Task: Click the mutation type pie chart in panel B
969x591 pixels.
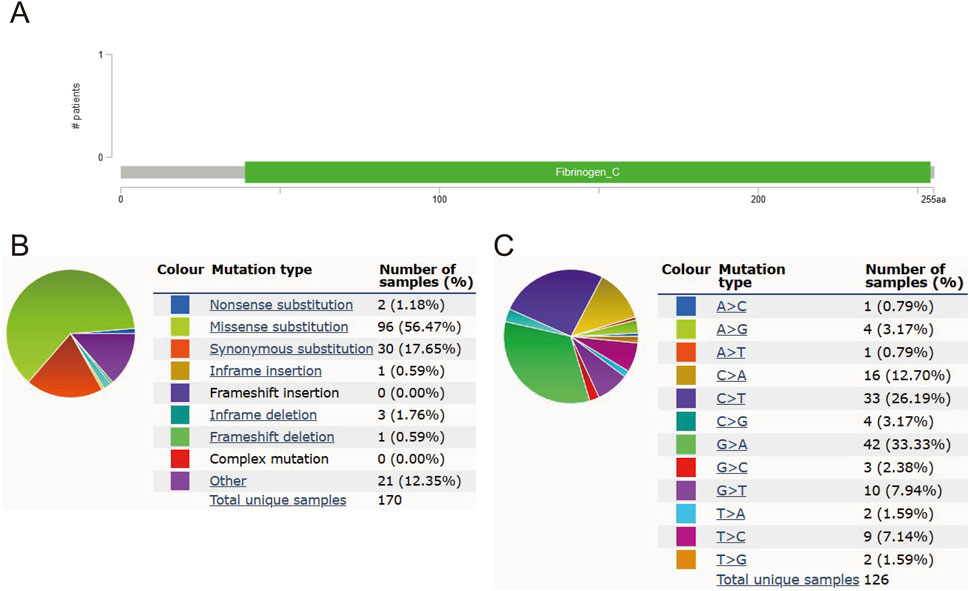Action: [70, 334]
